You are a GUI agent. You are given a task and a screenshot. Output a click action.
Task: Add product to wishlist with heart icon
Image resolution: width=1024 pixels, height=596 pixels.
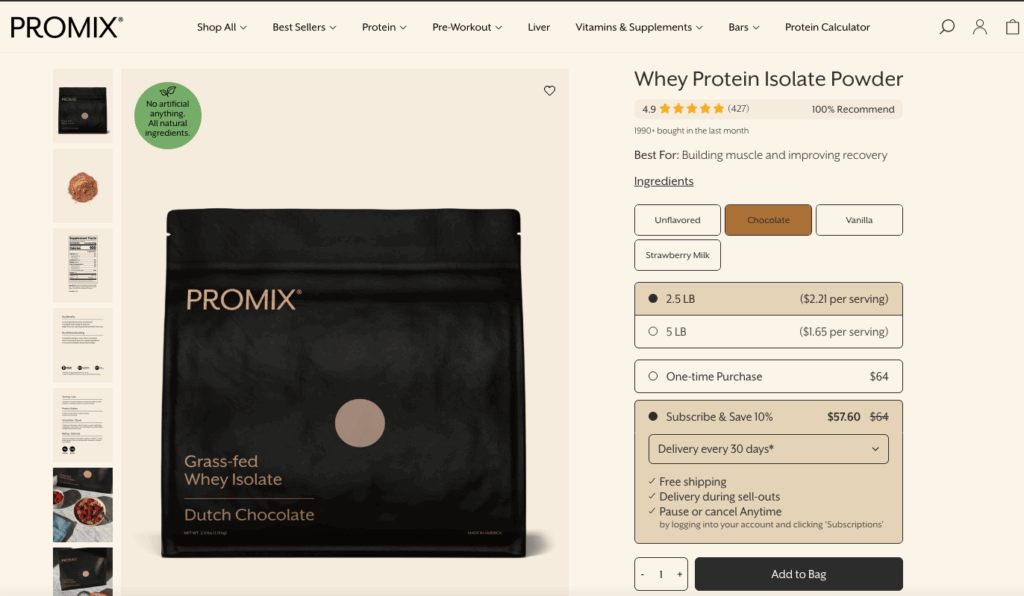pyautogui.click(x=549, y=91)
